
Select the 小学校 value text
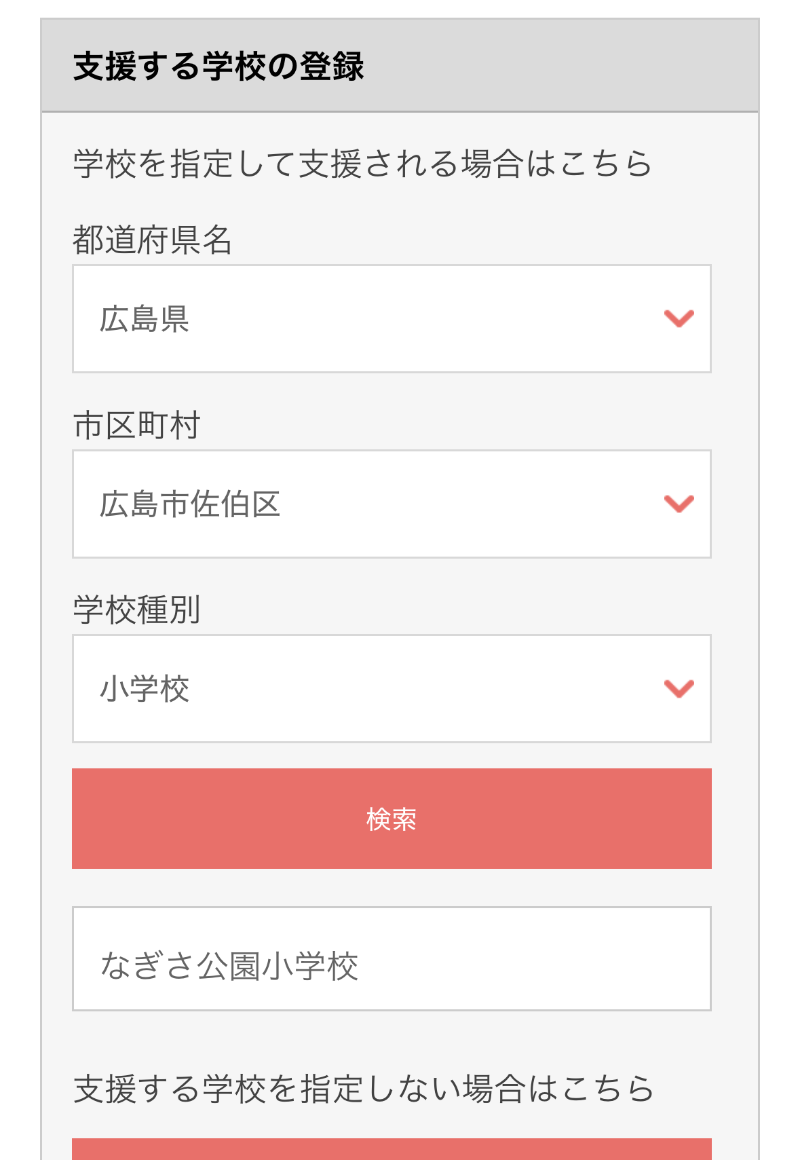pyautogui.click(x=144, y=689)
